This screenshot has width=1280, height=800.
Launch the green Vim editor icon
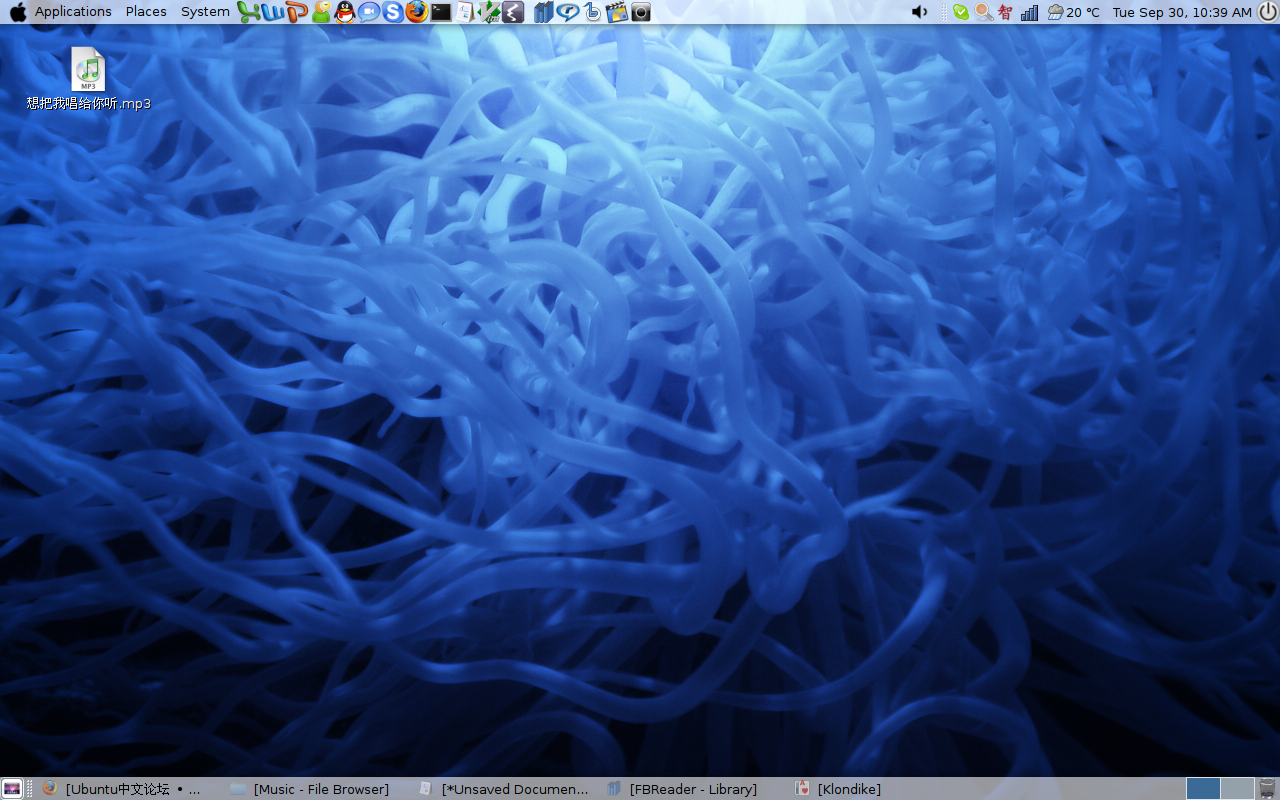489,12
